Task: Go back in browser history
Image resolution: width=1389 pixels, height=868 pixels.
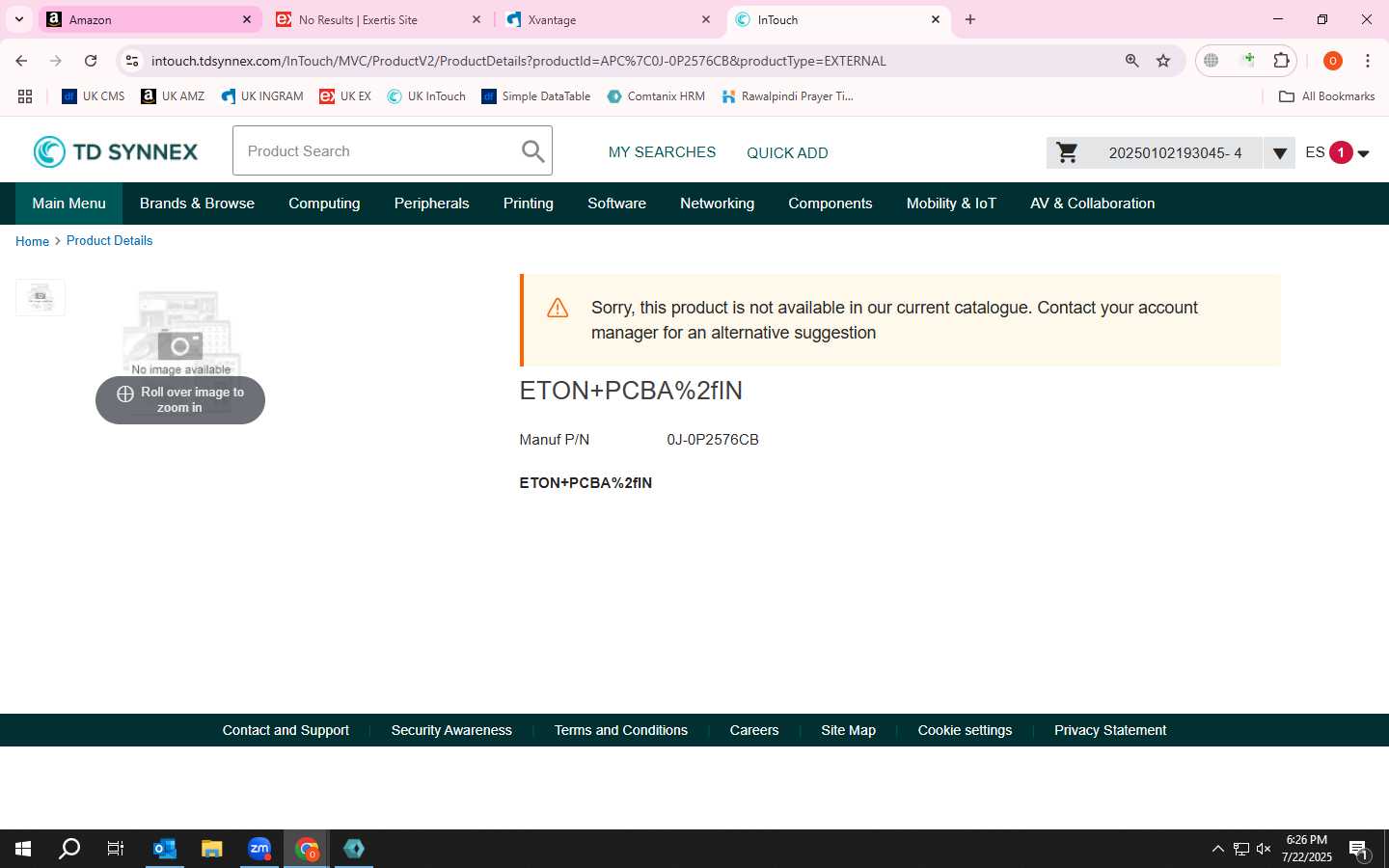Action: (21, 61)
